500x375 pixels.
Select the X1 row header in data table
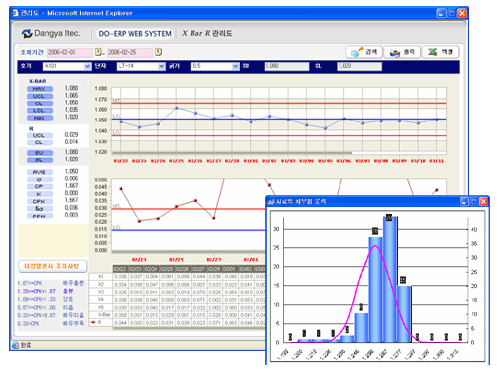click(101, 277)
